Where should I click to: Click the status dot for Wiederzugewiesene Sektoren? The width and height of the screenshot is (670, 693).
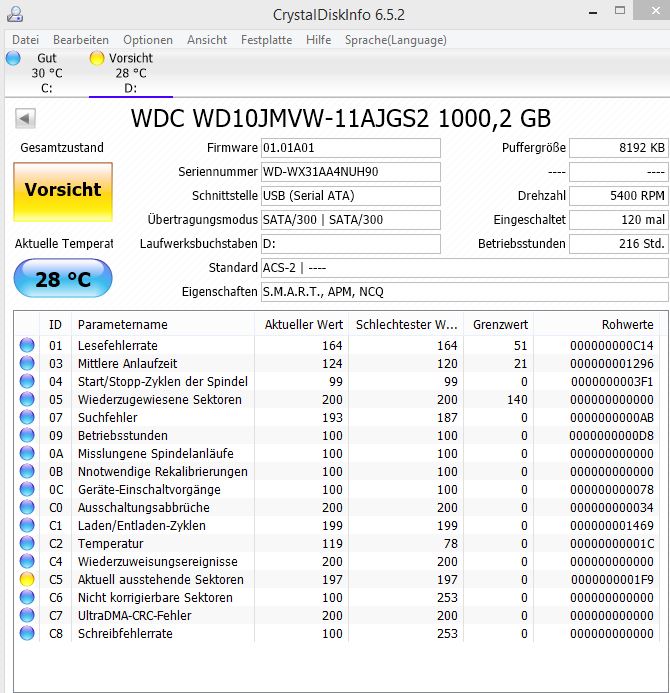point(27,400)
